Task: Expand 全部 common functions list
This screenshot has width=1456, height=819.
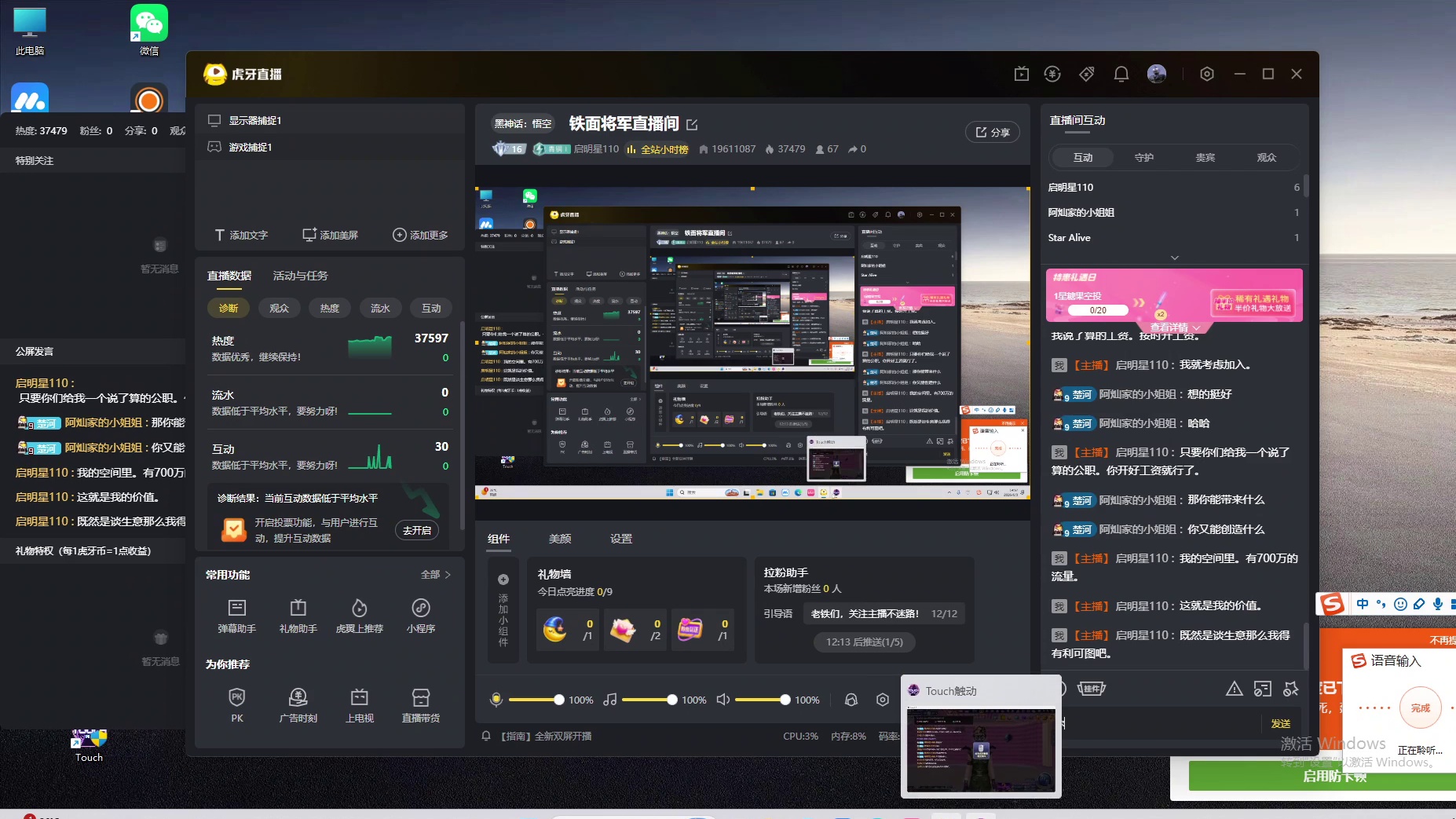Action: [436, 575]
